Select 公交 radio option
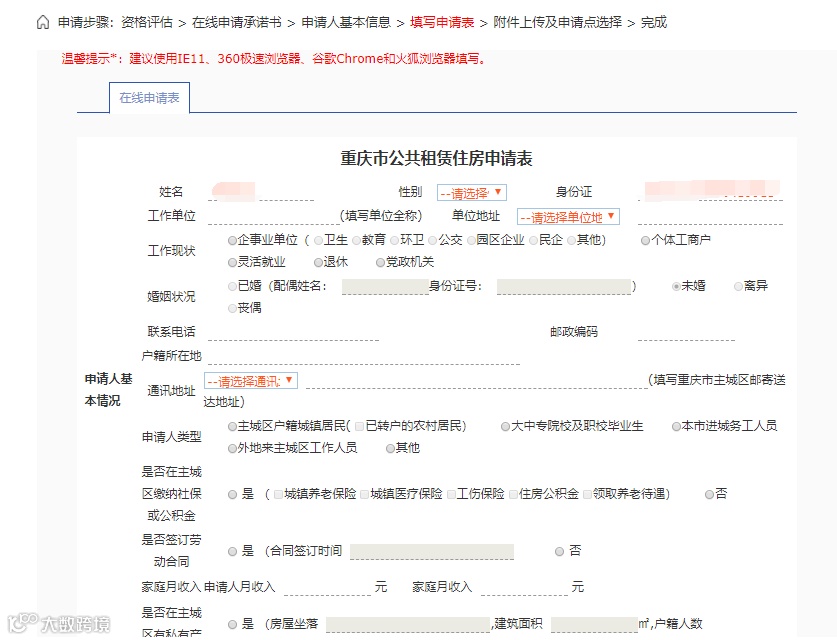This screenshot has height=640, width=837. point(432,241)
